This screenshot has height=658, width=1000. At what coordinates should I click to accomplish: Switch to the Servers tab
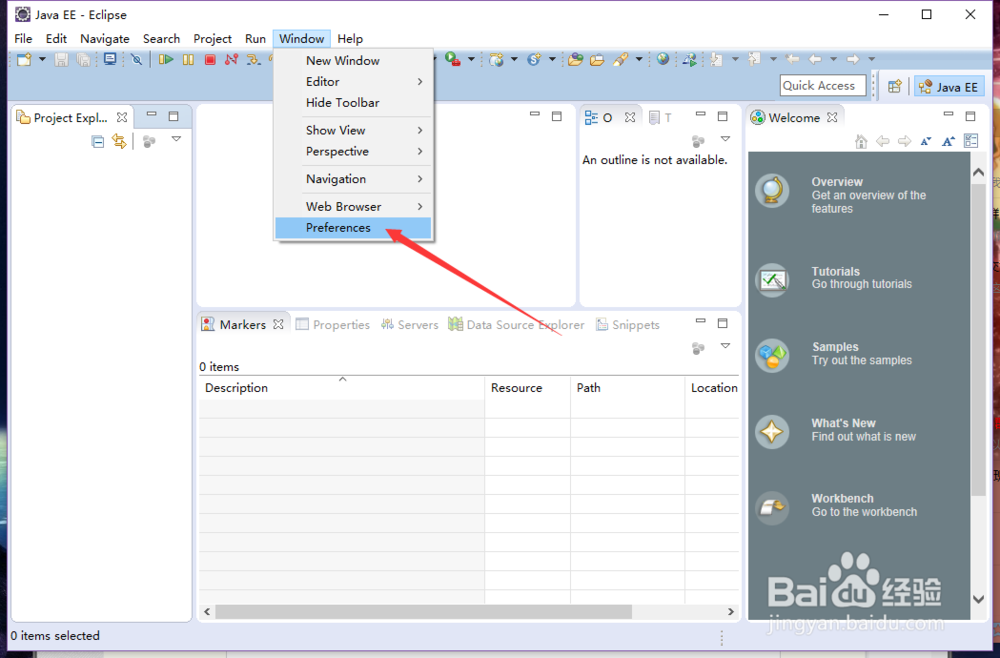409,325
